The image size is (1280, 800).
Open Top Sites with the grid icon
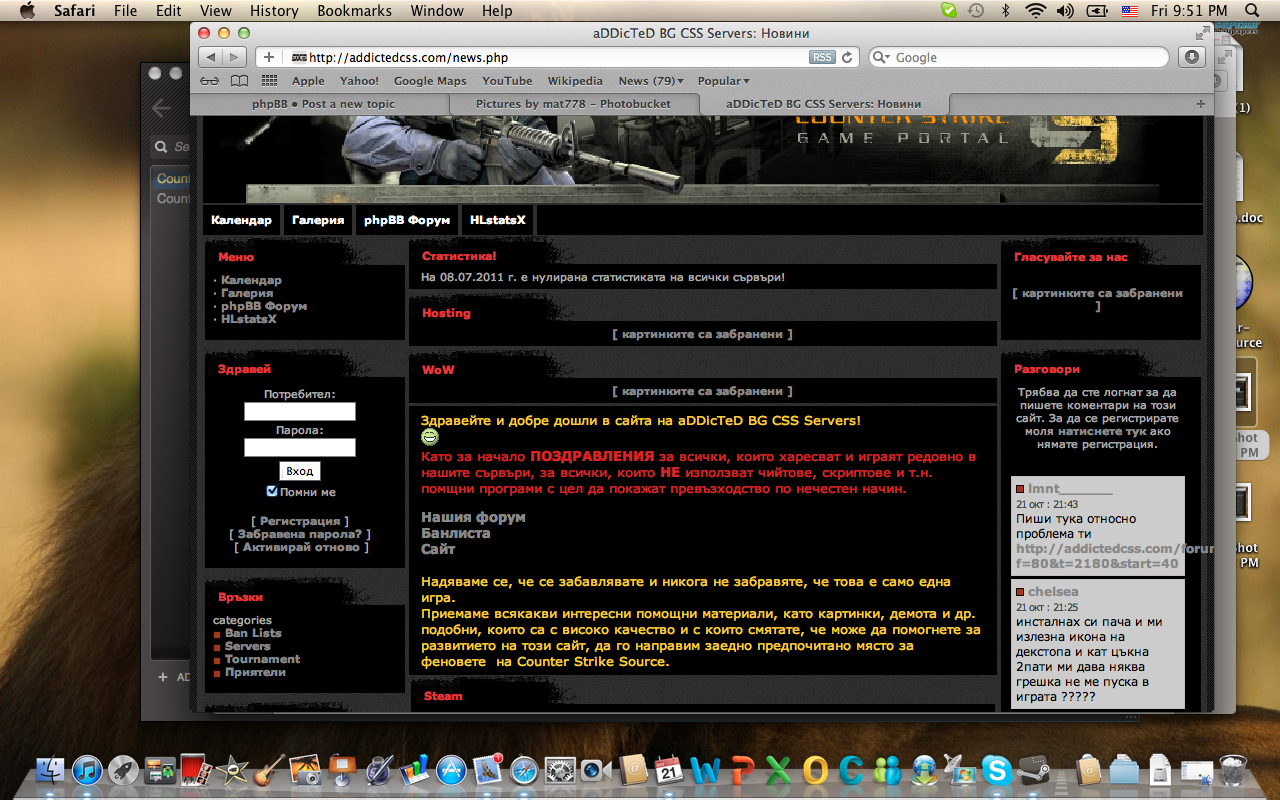[269, 80]
